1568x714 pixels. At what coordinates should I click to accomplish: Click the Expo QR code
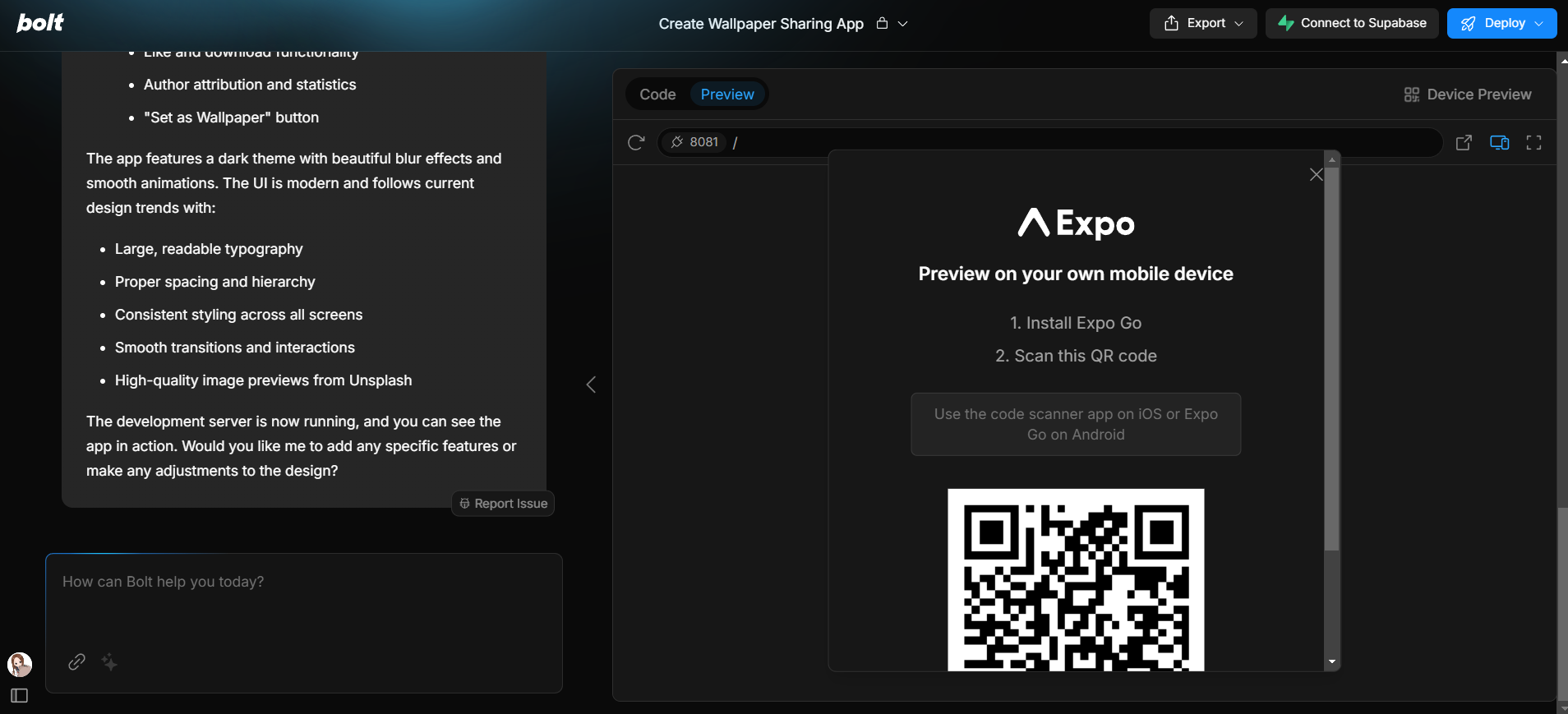tap(1076, 580)
